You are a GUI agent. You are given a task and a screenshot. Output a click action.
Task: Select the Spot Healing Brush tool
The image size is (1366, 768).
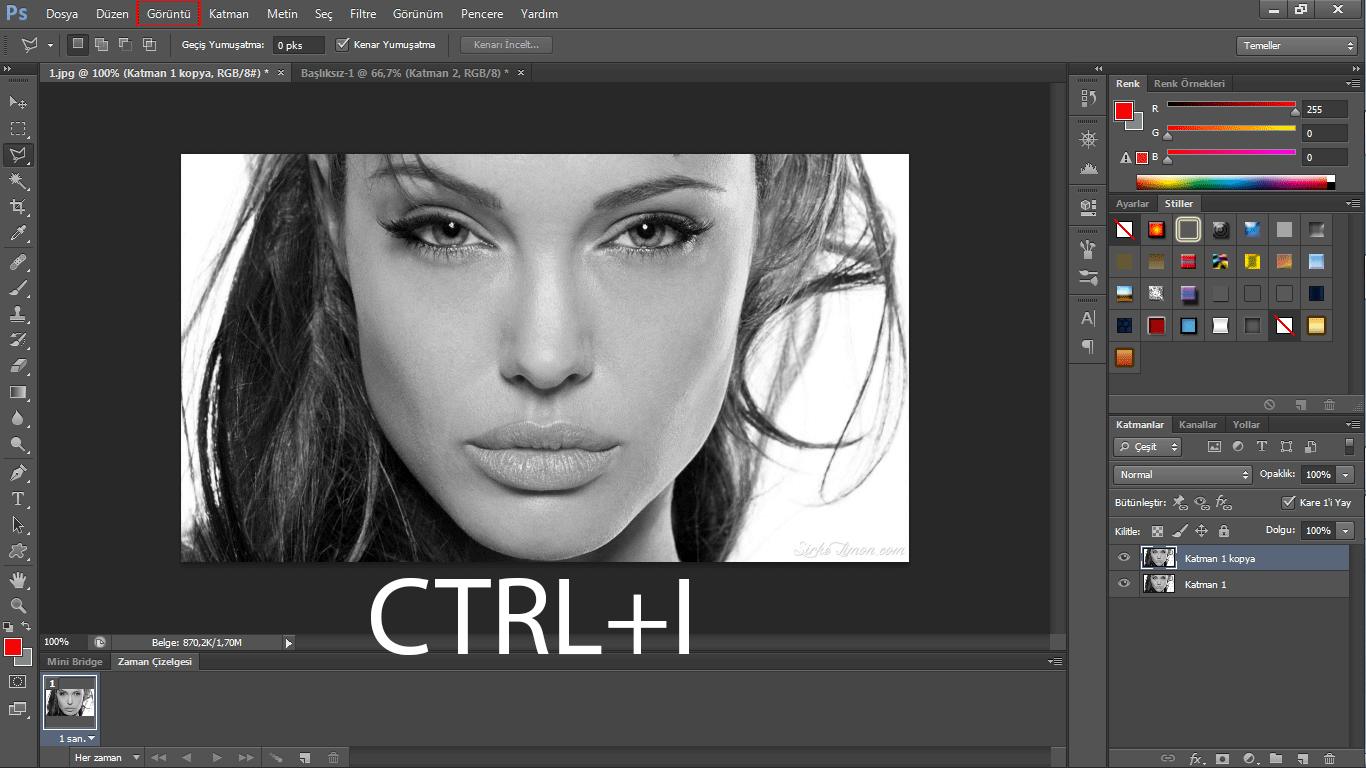click(18, 262)
